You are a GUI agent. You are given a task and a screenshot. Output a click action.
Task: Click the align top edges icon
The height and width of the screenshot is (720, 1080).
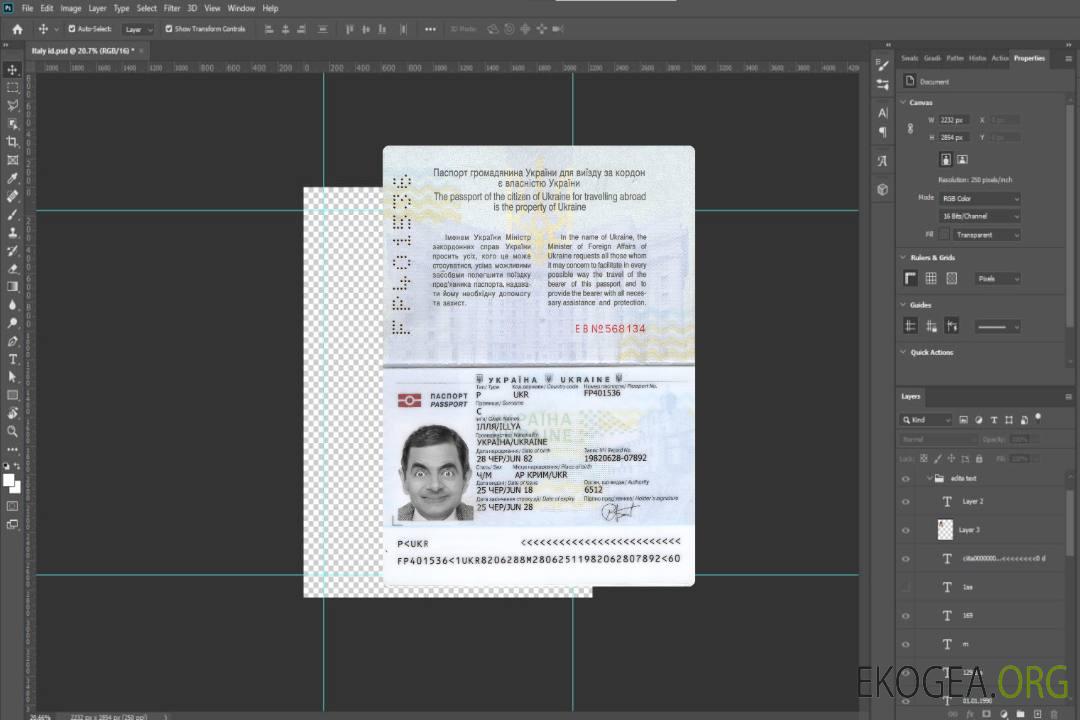coord(349,29)
